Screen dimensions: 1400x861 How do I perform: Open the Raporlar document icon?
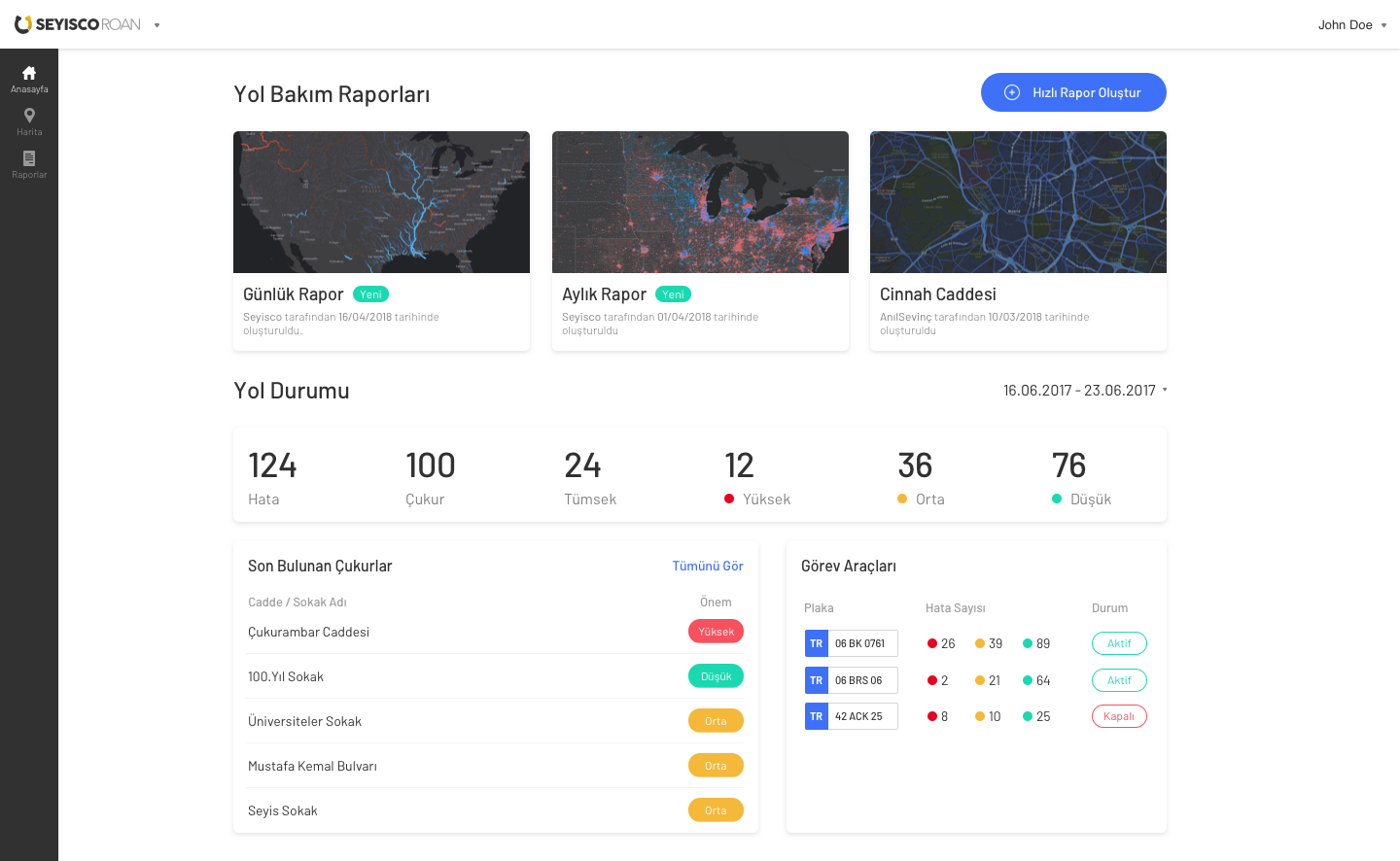click(x=29, y=157)
